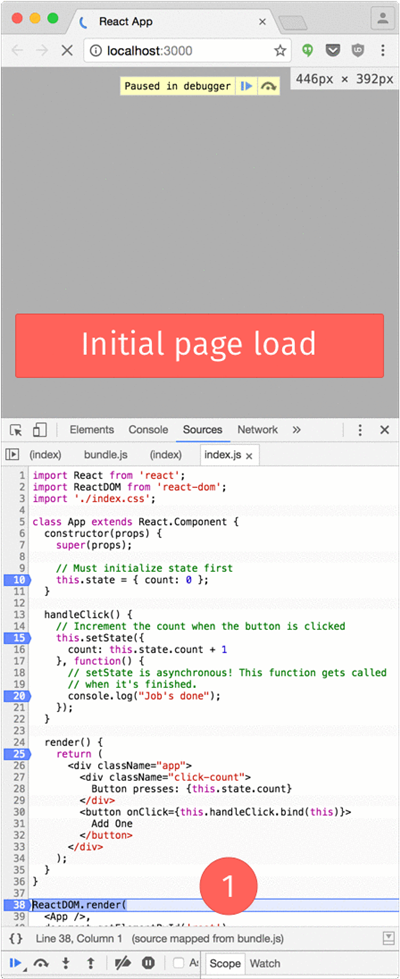Pretty print source with braces icon
Image resolution: width=400 pixels, height=979 pixels.
click(17, 938)
